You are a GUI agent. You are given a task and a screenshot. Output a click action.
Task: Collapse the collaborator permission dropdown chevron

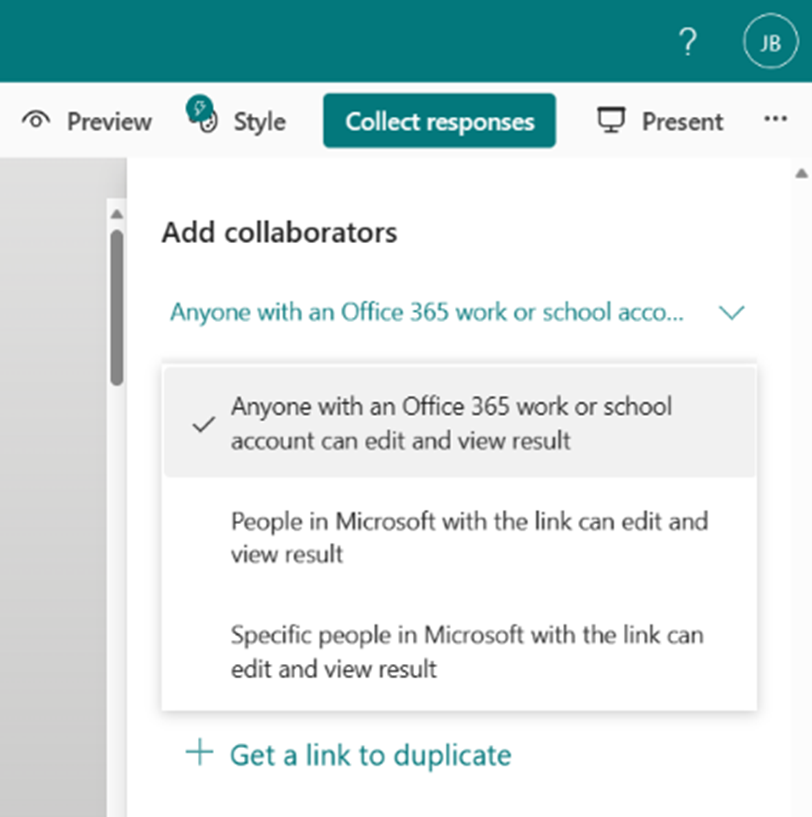click(x=731, y=313)
